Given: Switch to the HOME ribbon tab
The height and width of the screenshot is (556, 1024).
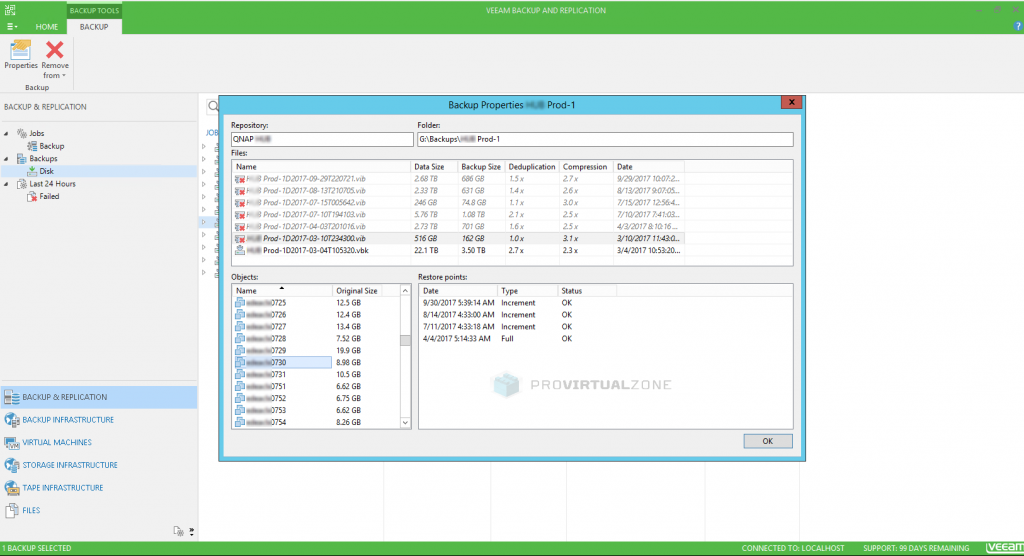Looking at the screenshot, I should click(x=46, y=27).
